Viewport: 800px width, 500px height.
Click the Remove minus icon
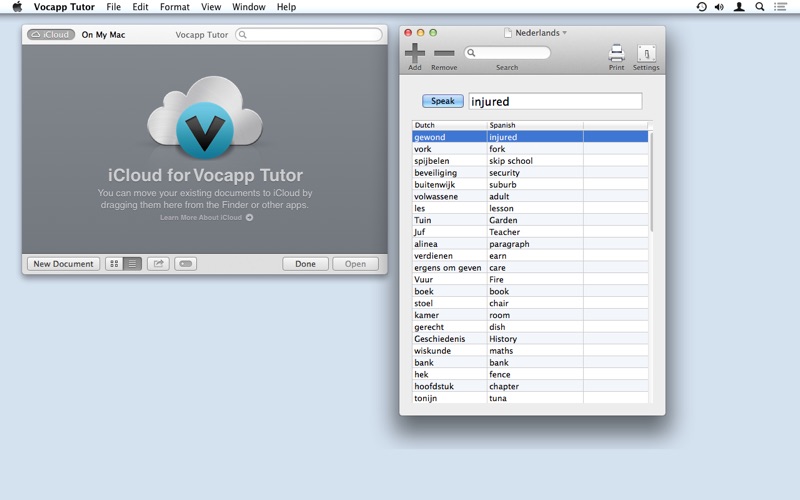pos(444,53)
